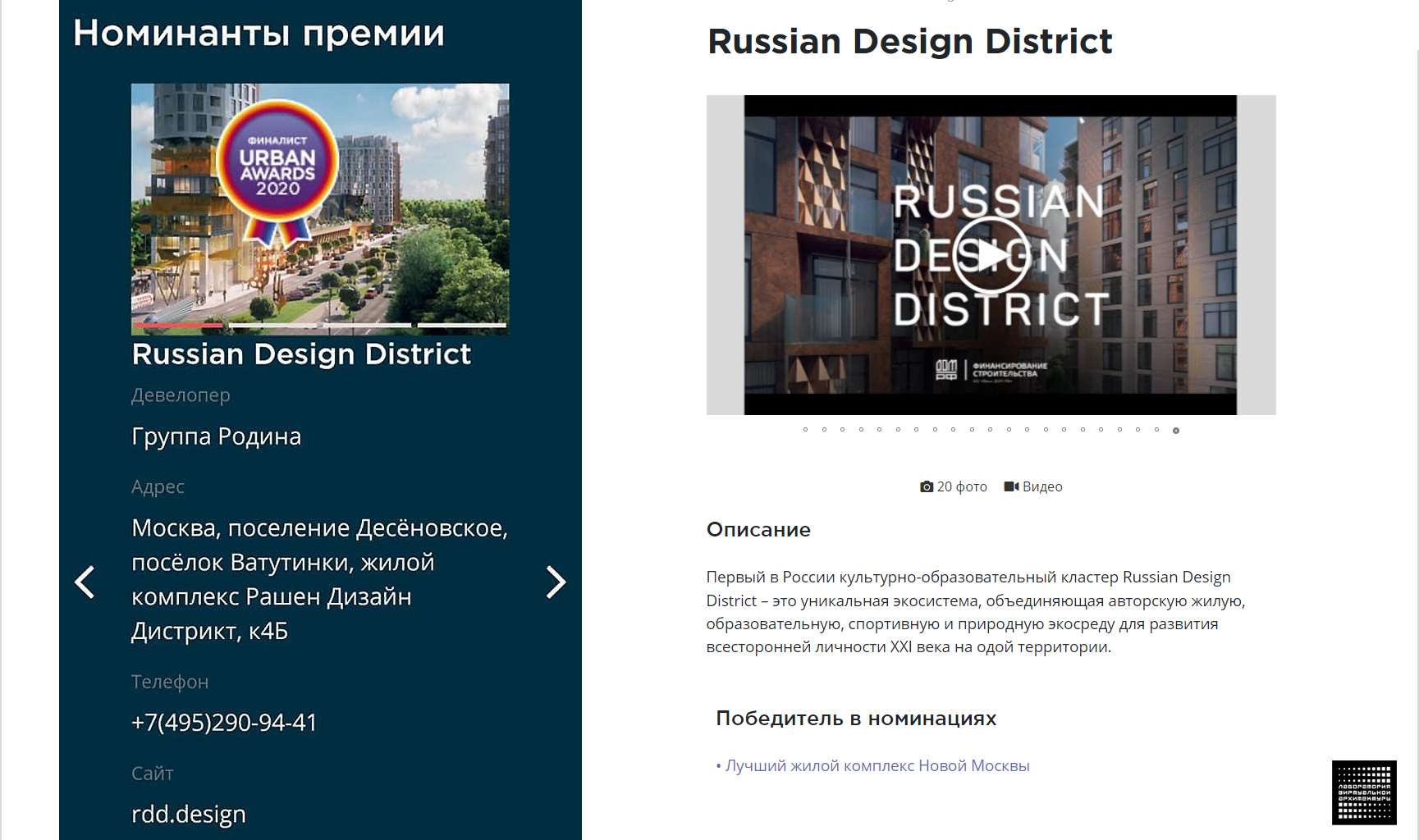Click the video camera icon beside Видео

click(1011, 486)
